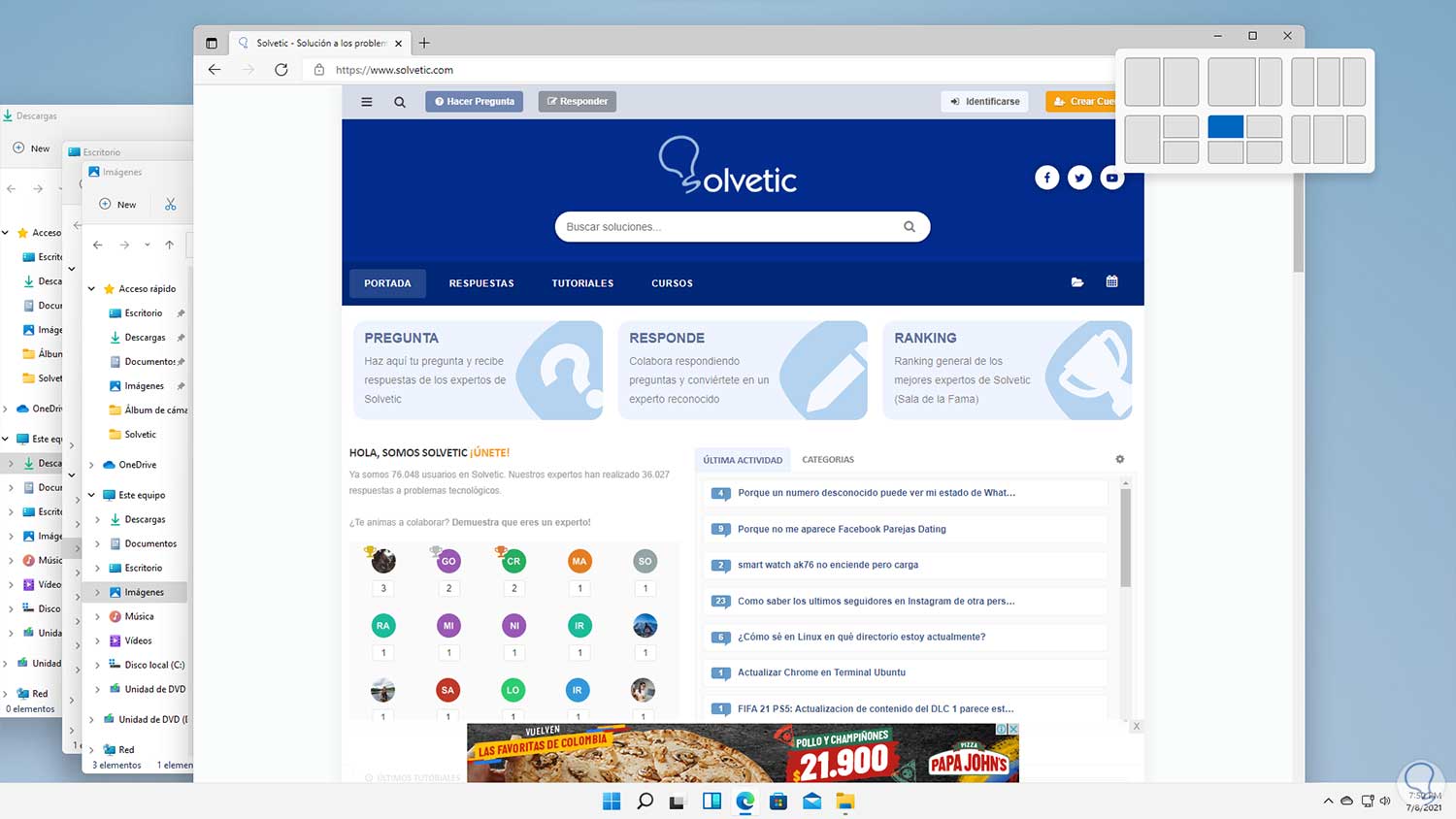This screenshot has width=1456, height=819.
Task: Expand Documentos under Este equipo in Imágenes window
Action: pyautogui.click(x=98, y=543)
